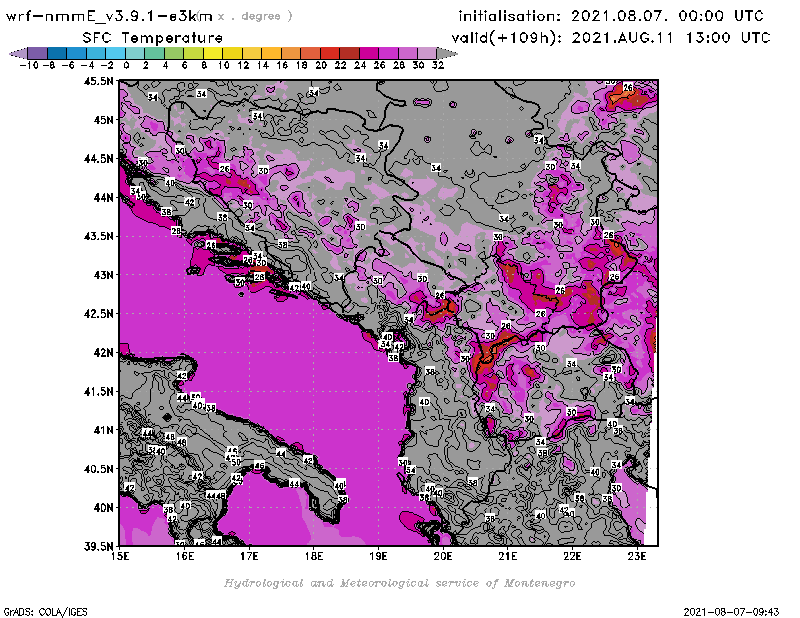800x618 pixels.
Task: Pick the yellow swatch between 8 and 10
Action: click(213, 53)
